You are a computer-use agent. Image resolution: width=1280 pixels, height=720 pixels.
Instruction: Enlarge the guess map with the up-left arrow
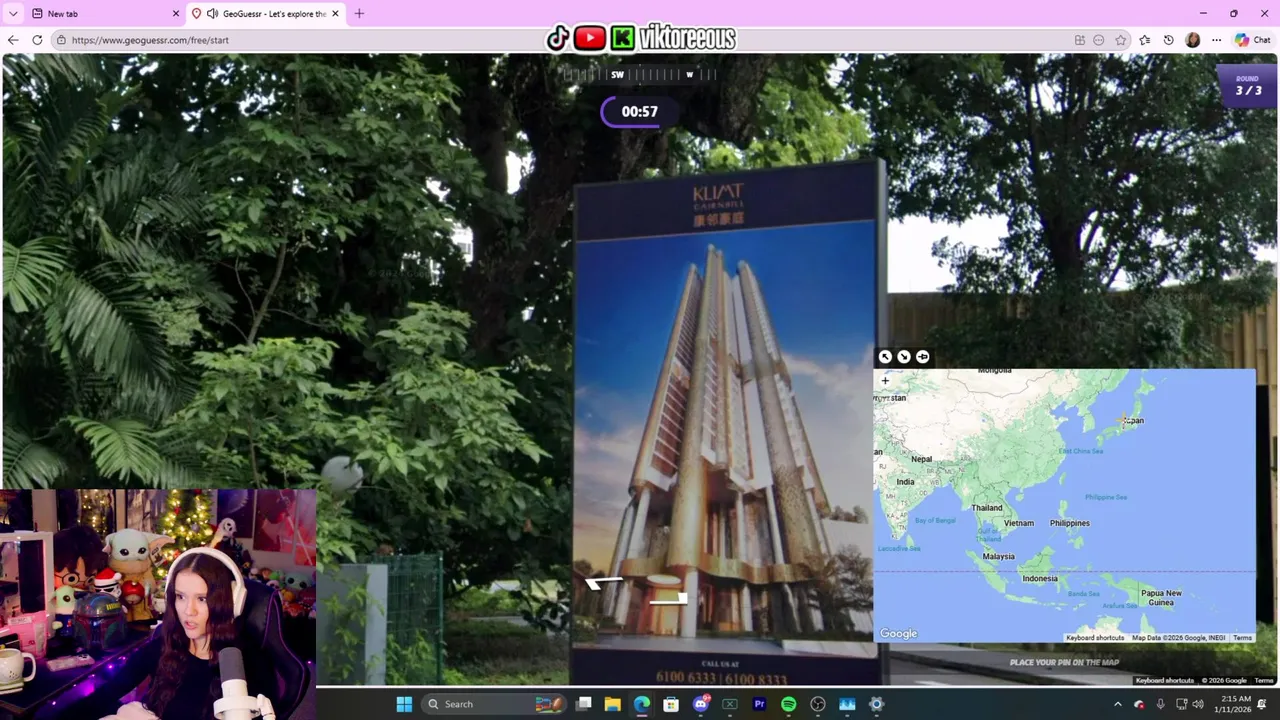click(x=885, y=357)
